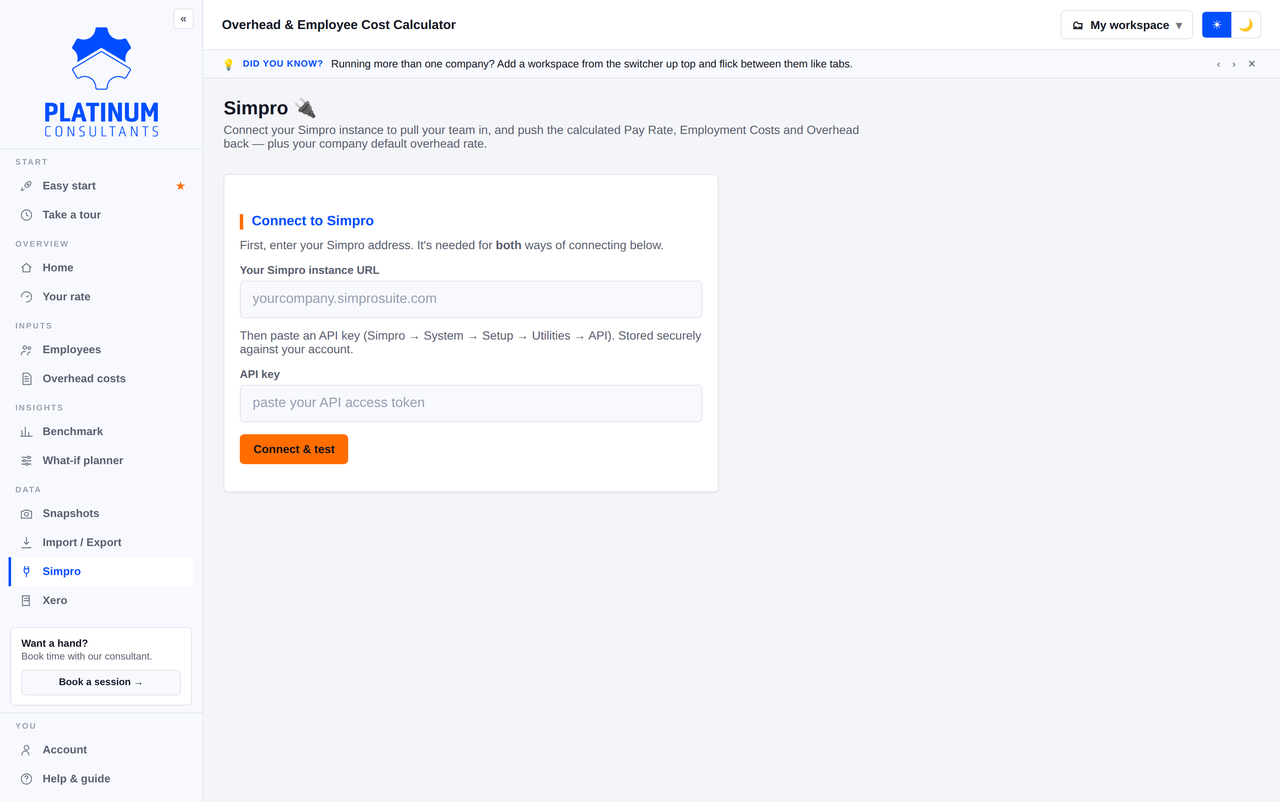The image size is (1280, 802).
Task: Open the Take a tour clock icon
Action: coord(26,215)
